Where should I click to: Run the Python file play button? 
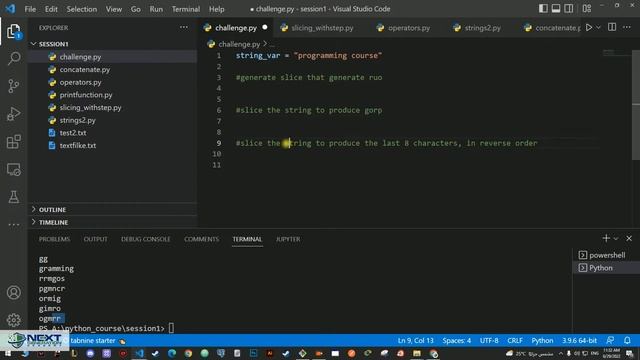tap(589, 28)
